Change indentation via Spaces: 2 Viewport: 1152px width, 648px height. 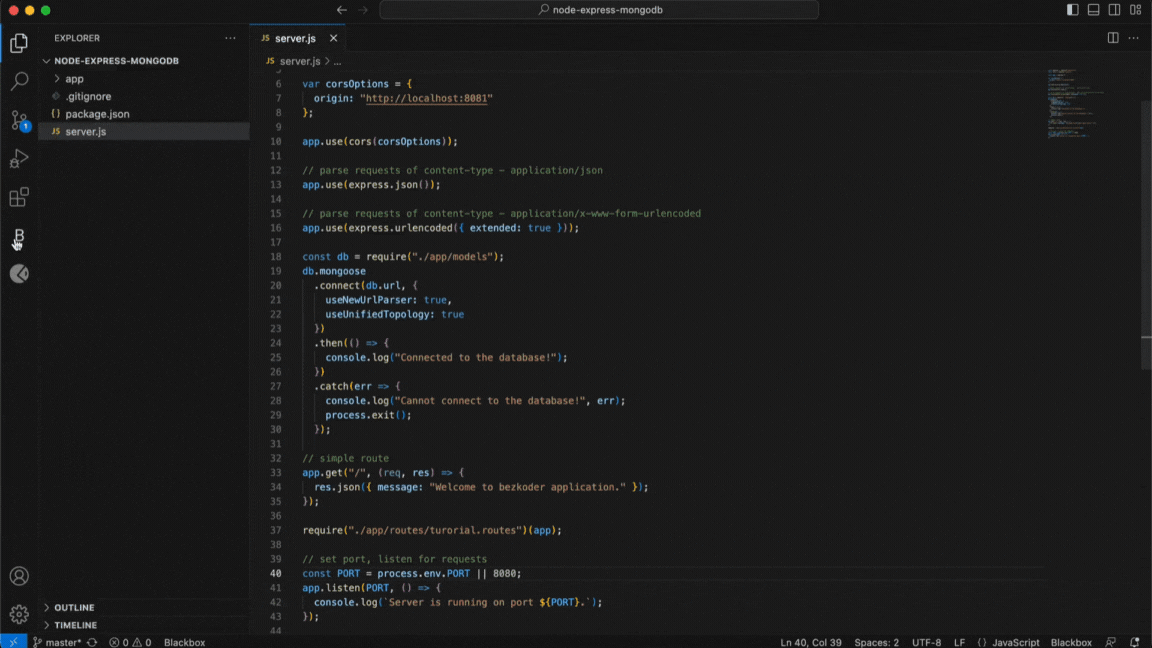point(876,642)
